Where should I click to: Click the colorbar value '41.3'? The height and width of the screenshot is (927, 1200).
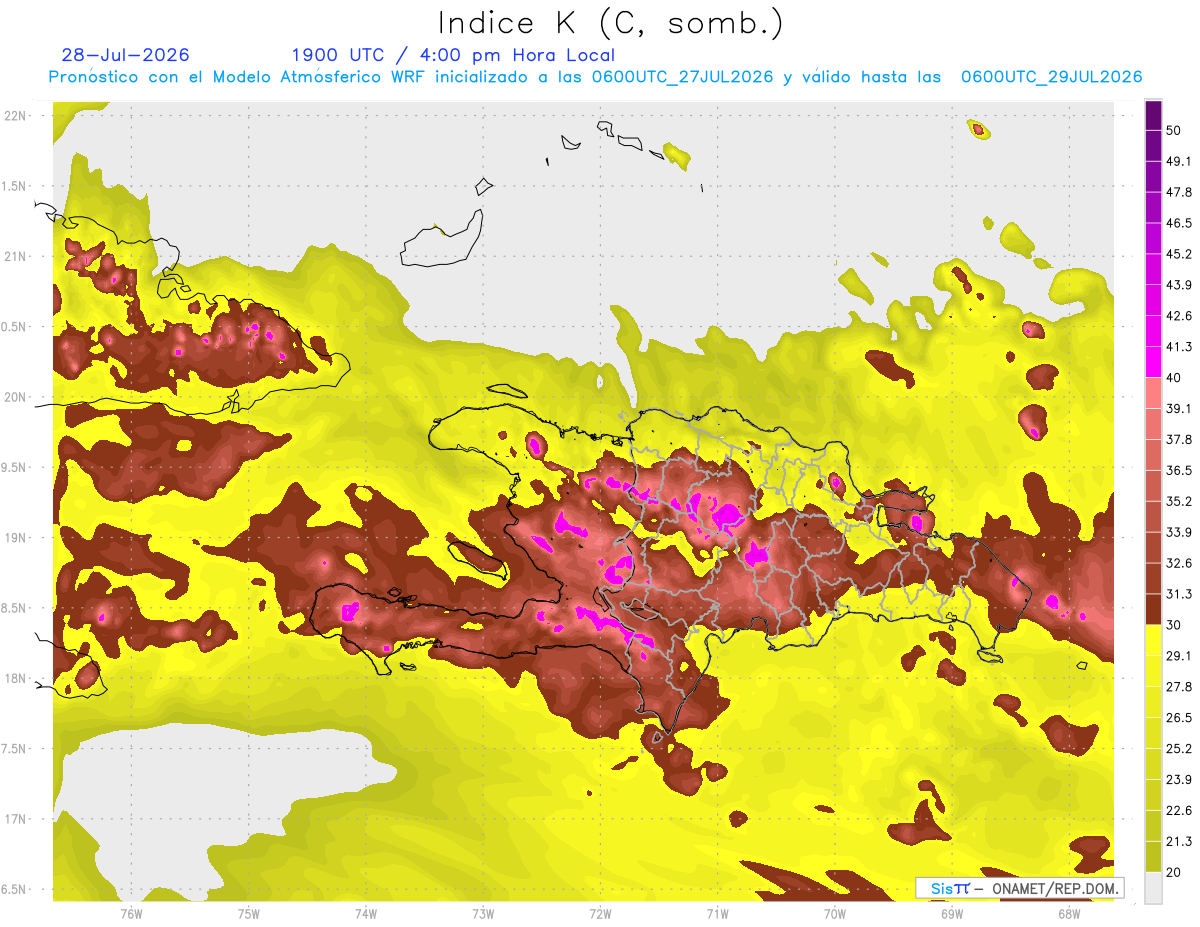pyautogui.click(x=1179, y=348)
